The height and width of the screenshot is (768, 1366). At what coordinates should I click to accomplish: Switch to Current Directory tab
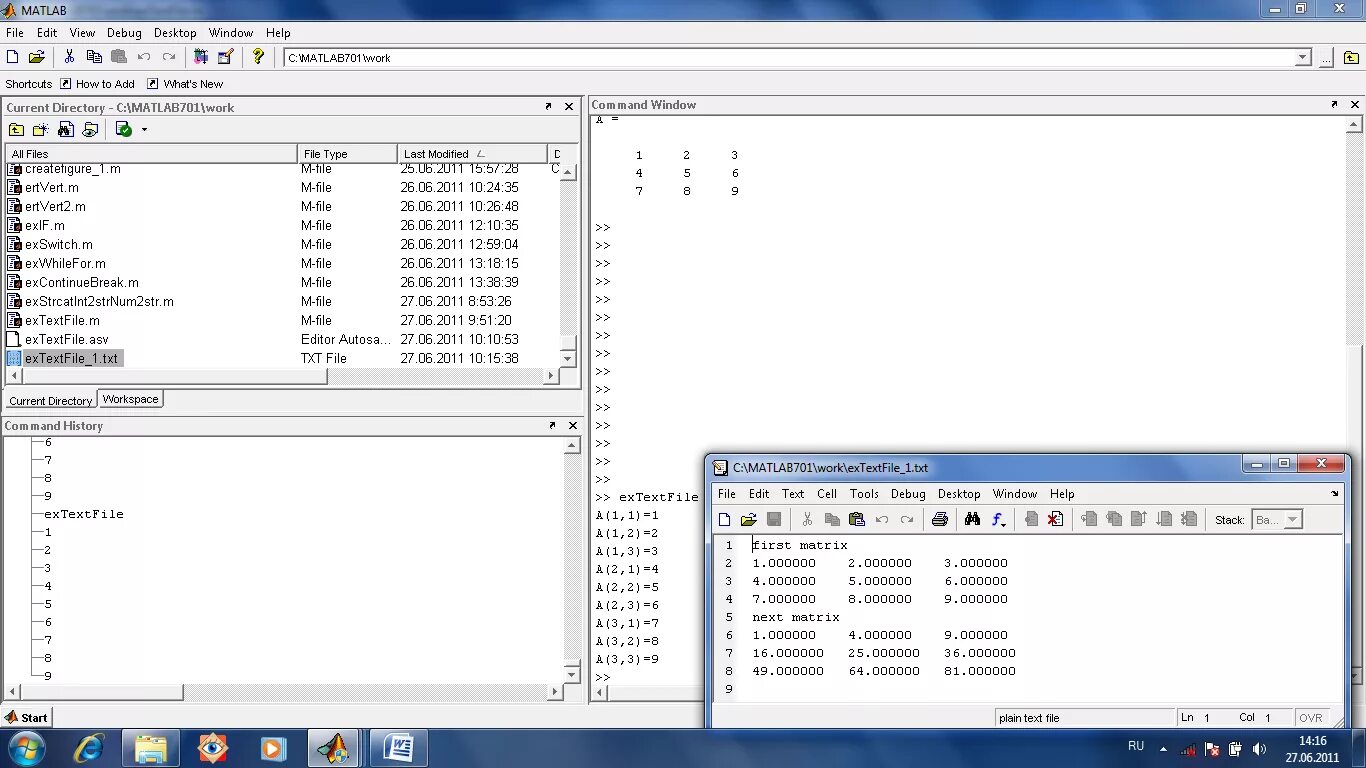click(51, 400)
